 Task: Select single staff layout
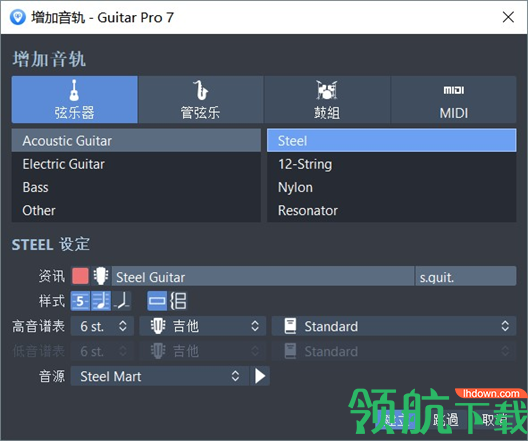157,301
